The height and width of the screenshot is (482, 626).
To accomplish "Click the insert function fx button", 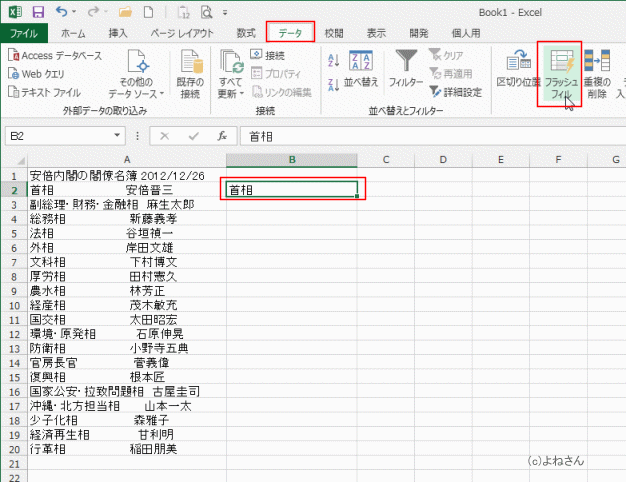I will point(222,136).
